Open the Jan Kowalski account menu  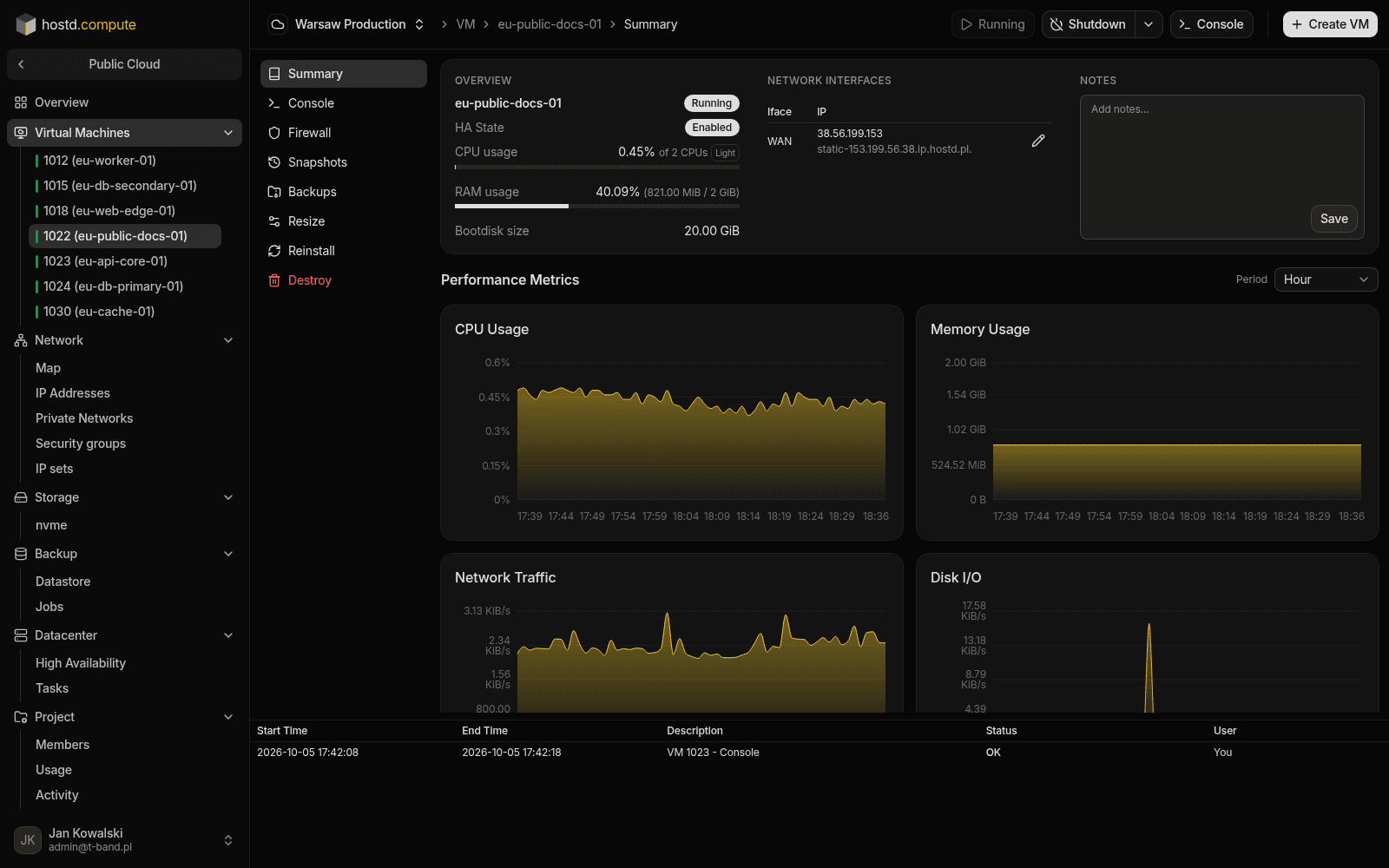click(124, 839)
